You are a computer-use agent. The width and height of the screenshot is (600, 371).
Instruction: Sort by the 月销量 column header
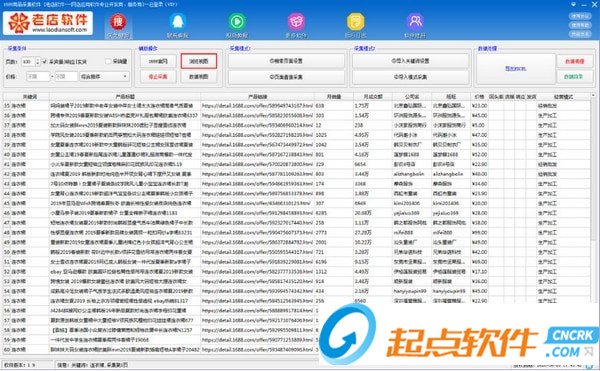[334, 97]
